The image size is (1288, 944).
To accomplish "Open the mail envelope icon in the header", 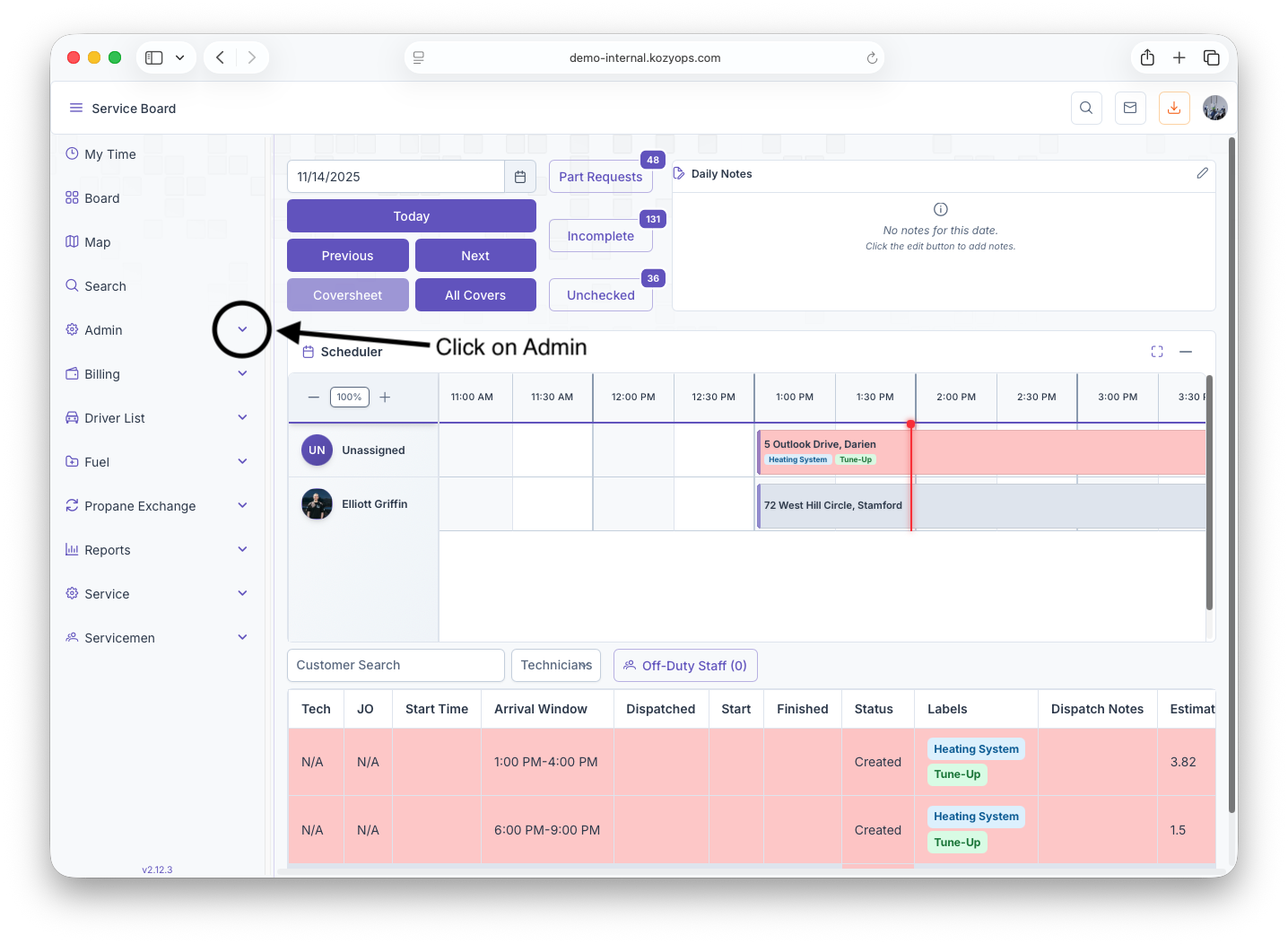I will click(1130, 109).
